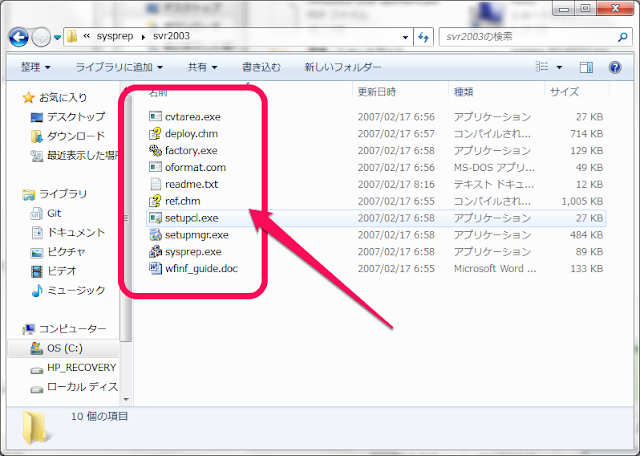This screenshot has width=640, height=456.
Task: Select OS (C:) drive
Action: click(64, 348)
